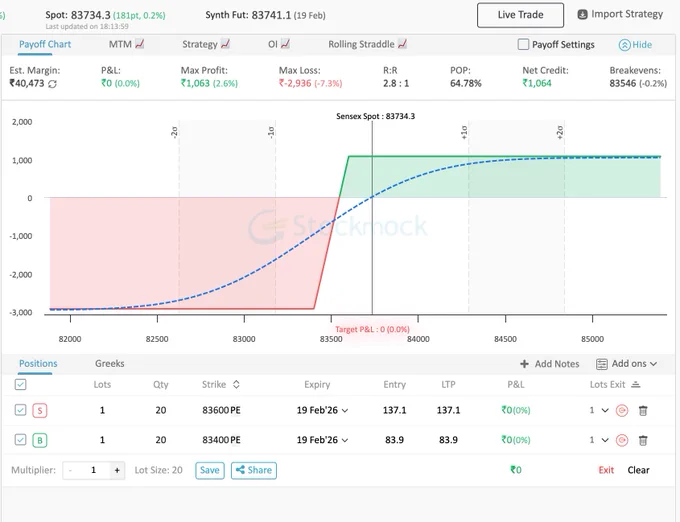Viewport: 680px width, 522px height.
Task: Decrease the multiplier value
Action: (71, 470)
